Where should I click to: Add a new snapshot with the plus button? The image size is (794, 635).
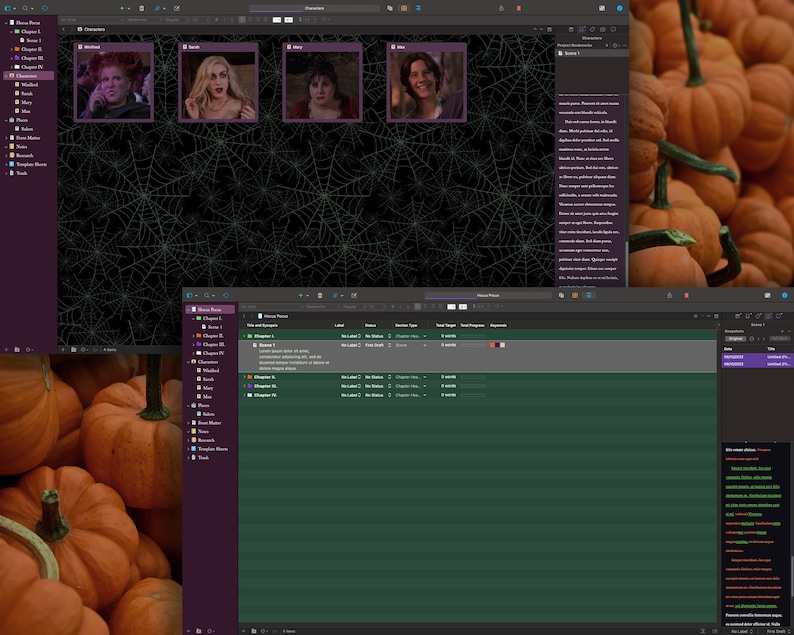tap(782, 331)
